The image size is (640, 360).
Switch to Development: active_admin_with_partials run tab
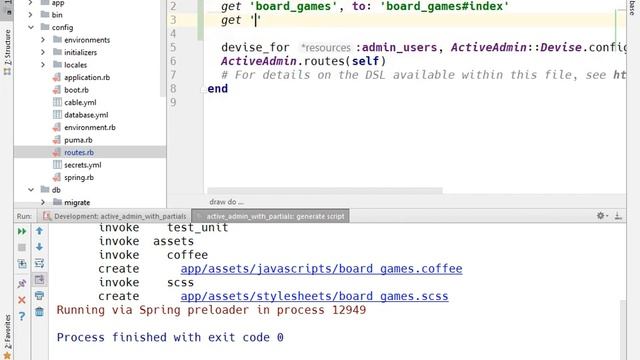[x=114, y=216]
